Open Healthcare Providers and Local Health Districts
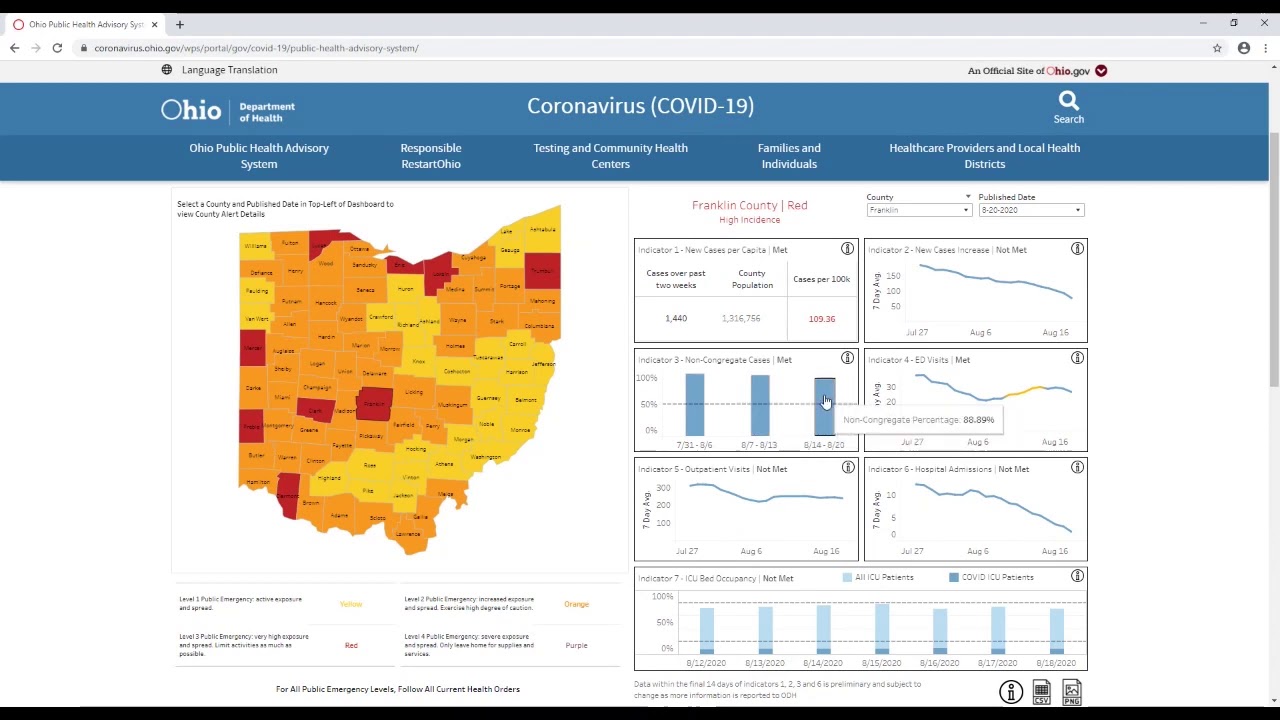This screenshot has height=720, width=1280. (984, 156)
